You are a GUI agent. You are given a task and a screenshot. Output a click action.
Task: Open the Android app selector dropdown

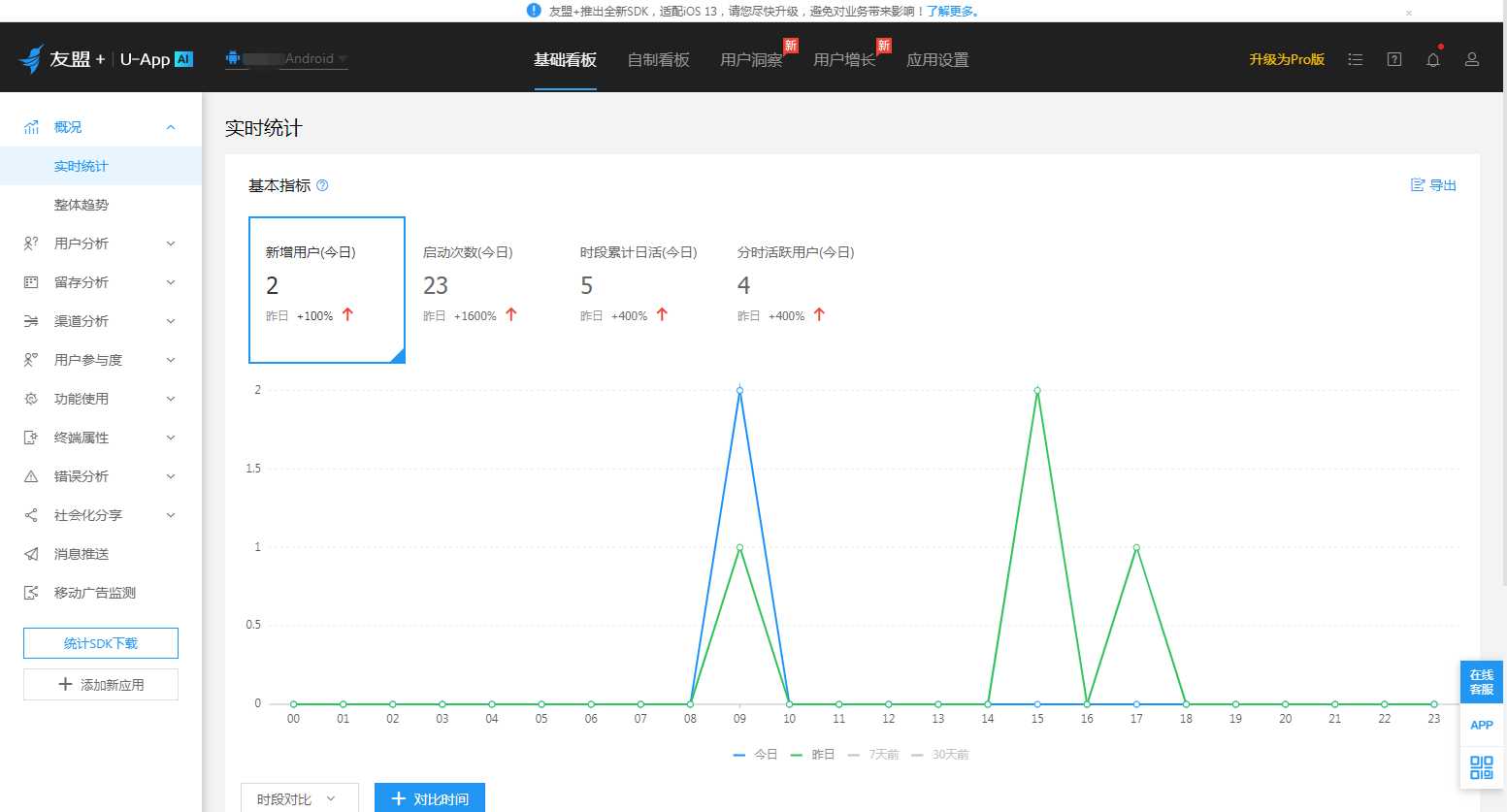[286, 59]
